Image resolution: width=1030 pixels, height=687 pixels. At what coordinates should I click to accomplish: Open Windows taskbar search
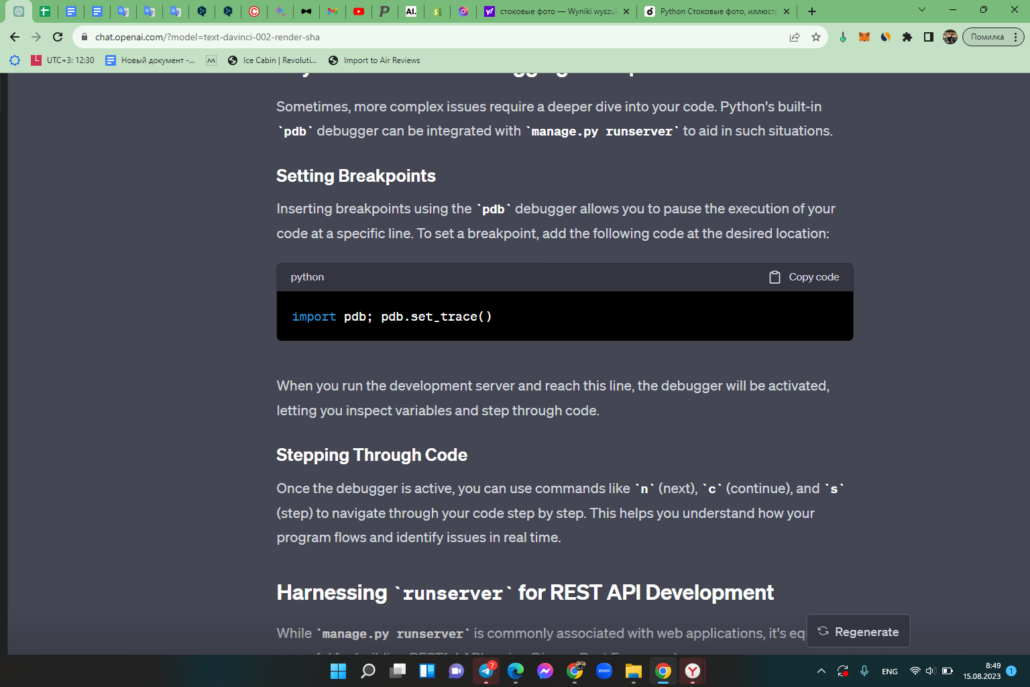pos(368,671)
